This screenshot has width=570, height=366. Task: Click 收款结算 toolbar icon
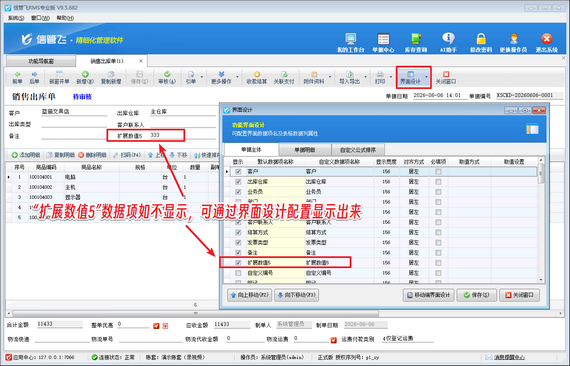[257, 77]
